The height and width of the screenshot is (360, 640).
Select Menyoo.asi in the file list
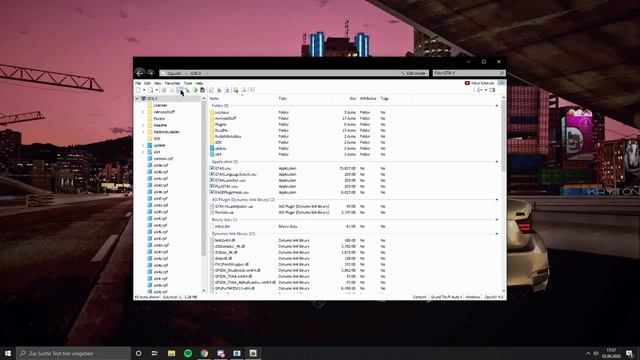pyautogui.click(x=224, y=212)
